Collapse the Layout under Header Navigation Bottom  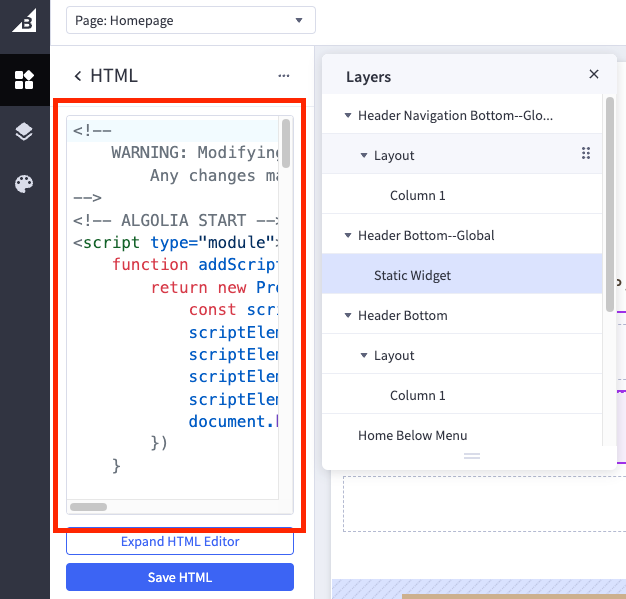point(364,155)
